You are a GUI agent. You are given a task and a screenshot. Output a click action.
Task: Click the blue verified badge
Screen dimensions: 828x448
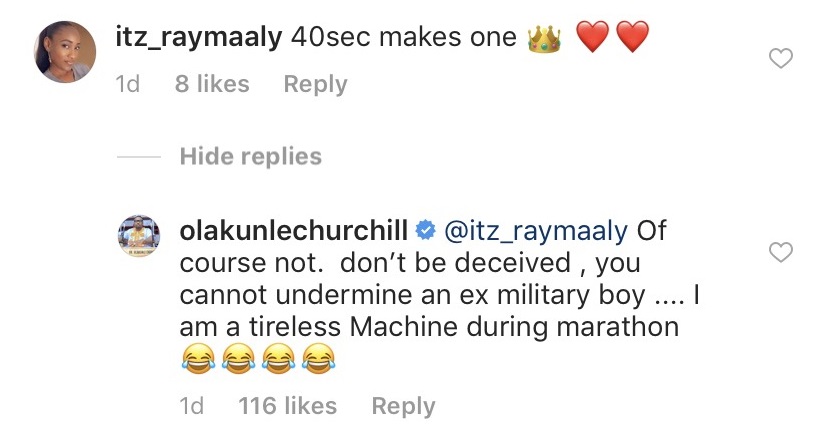click(x=424, y=232)
